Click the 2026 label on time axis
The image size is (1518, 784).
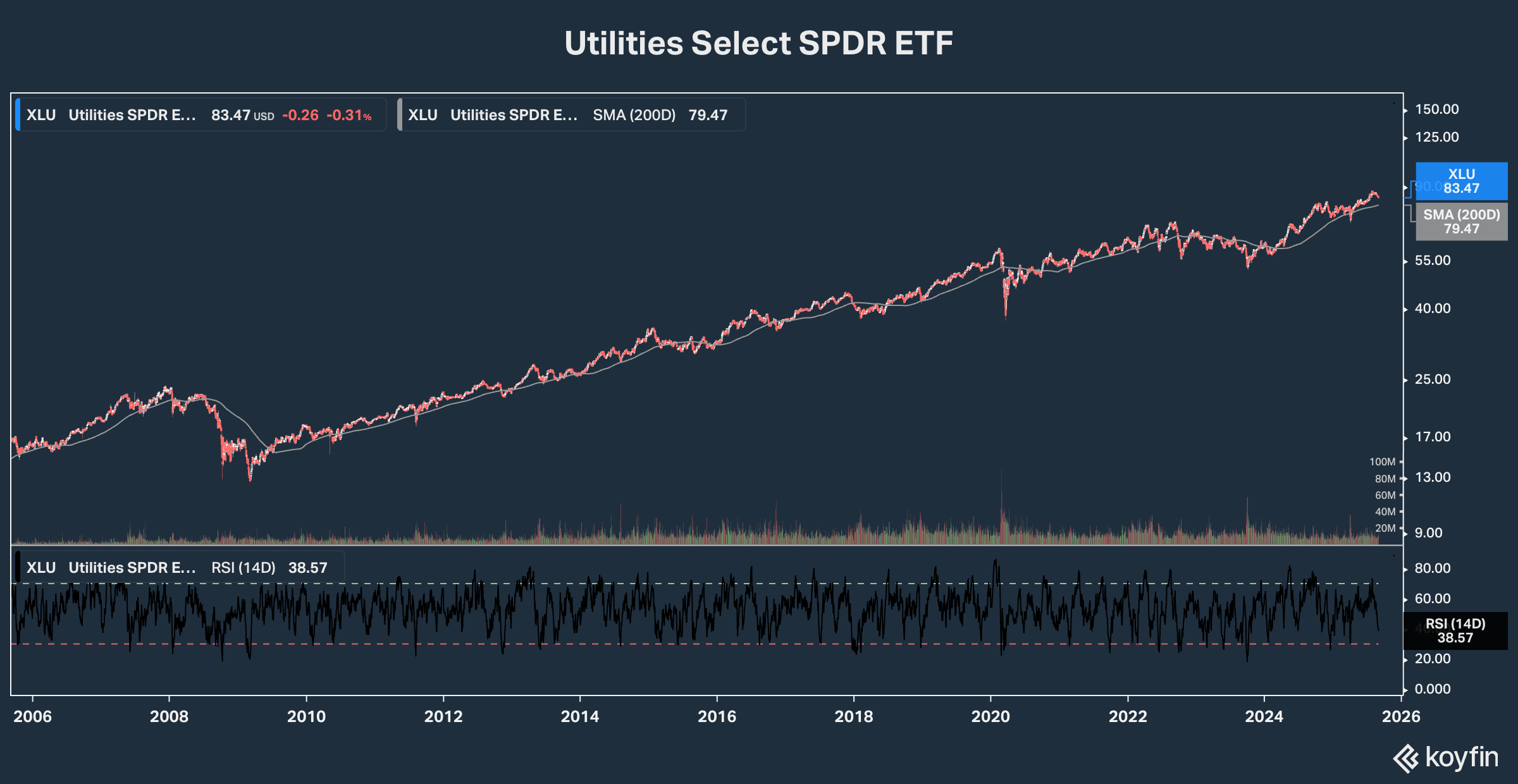coord(1400,716)
